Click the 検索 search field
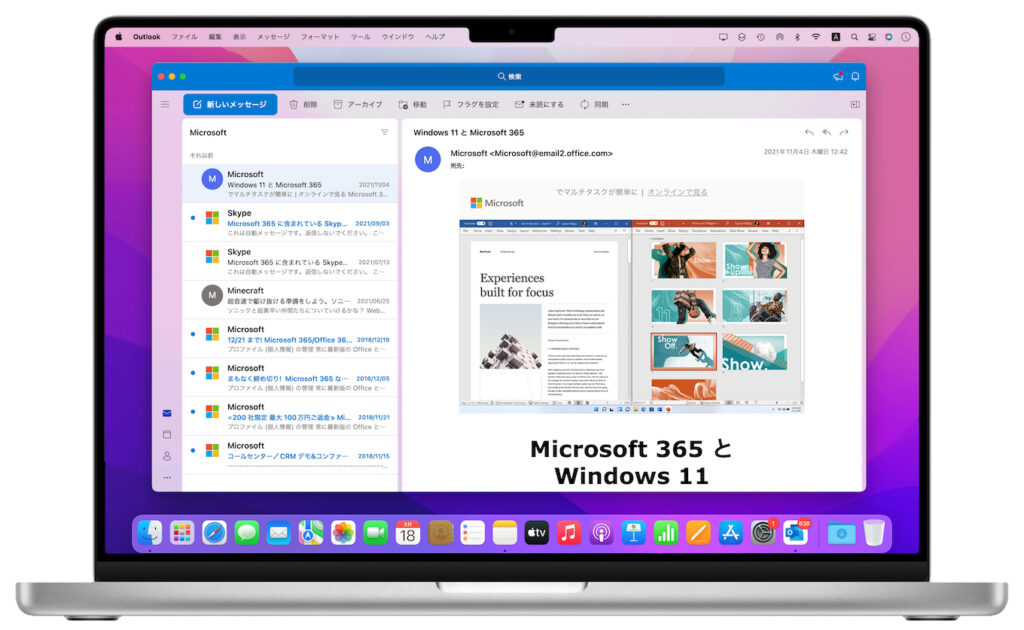1024x630 pixels. tap(509, 77)
